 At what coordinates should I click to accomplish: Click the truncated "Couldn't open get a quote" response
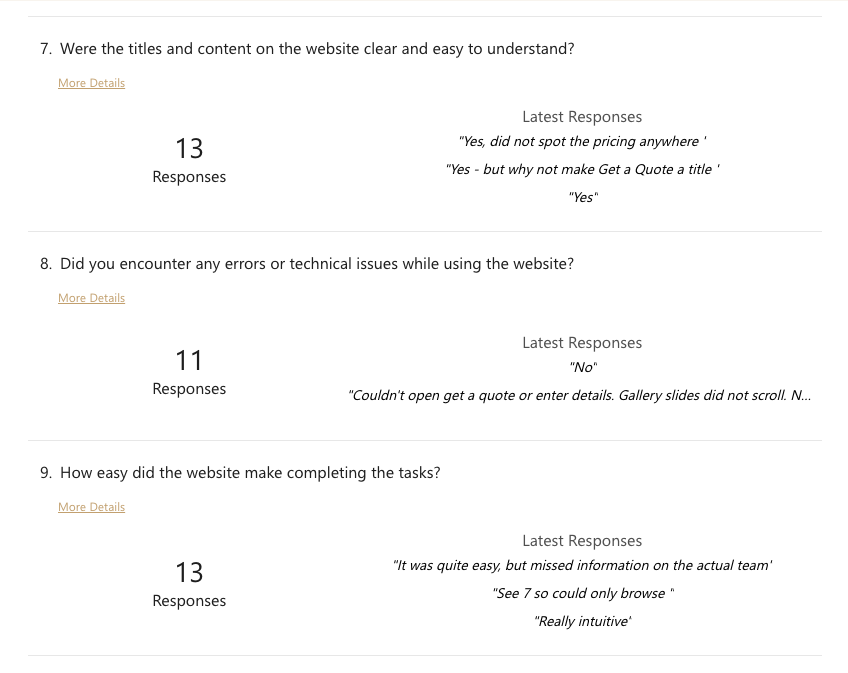pyautogui.click(x=579, y=396)
